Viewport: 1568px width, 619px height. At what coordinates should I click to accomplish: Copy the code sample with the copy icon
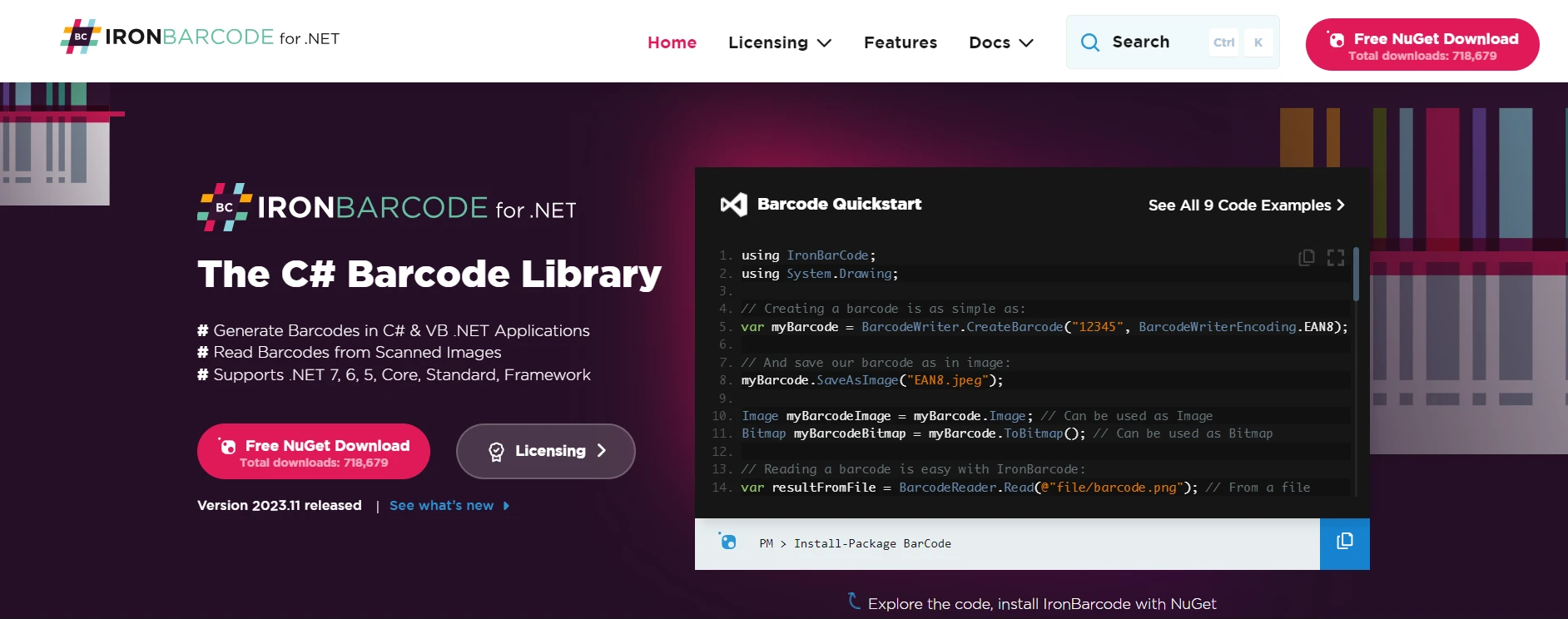pos(1307,258)
